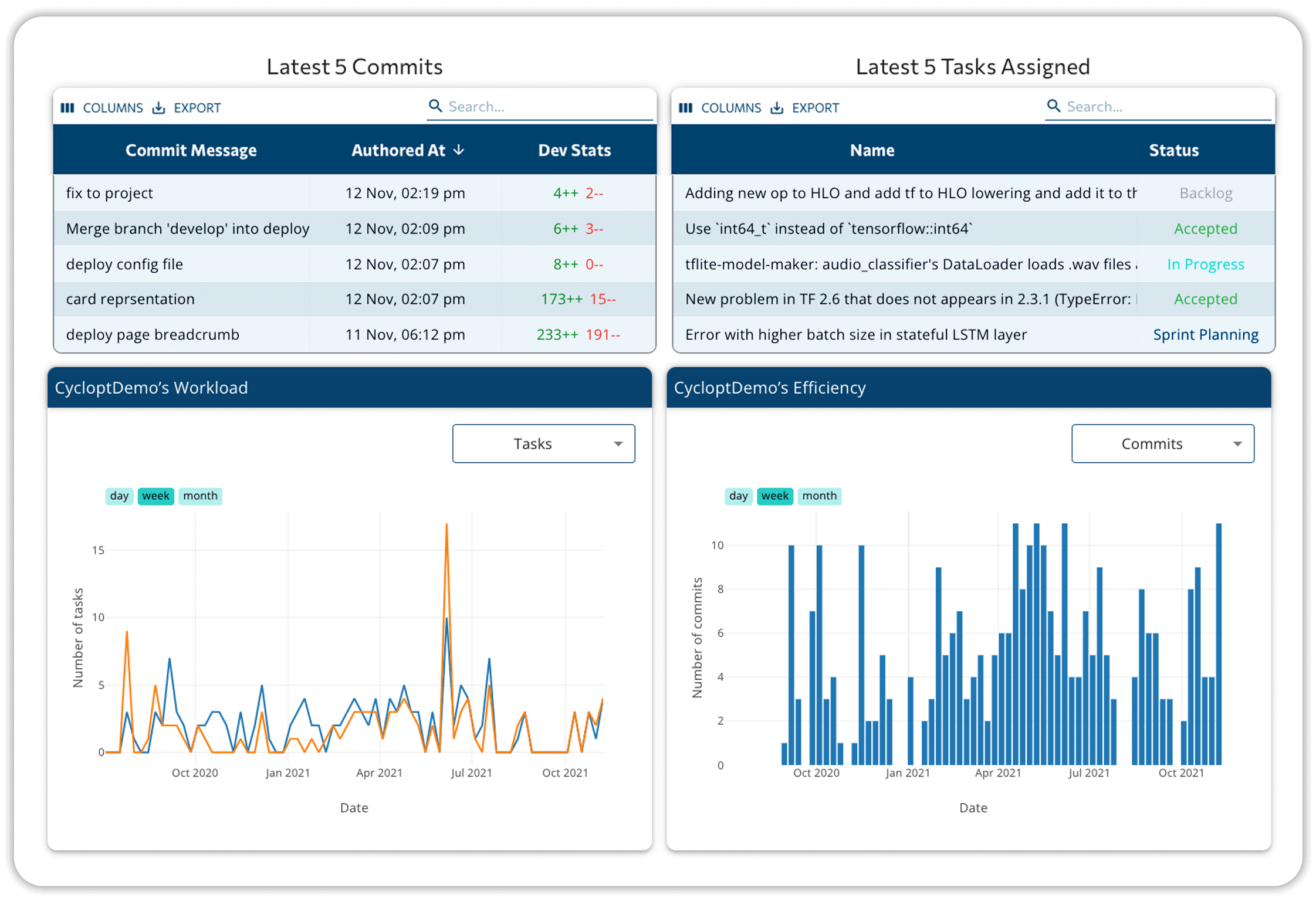Click the export download icon in the Tasks Assigned table

[777, 108]
